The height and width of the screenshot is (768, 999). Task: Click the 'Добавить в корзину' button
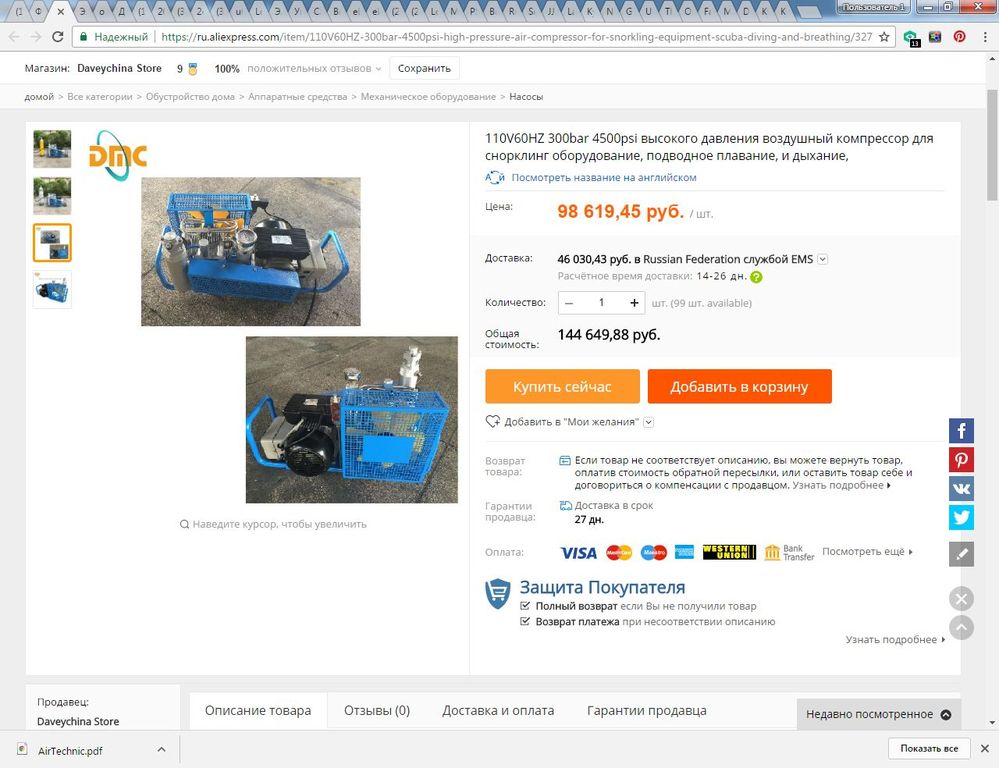(740, 386)
